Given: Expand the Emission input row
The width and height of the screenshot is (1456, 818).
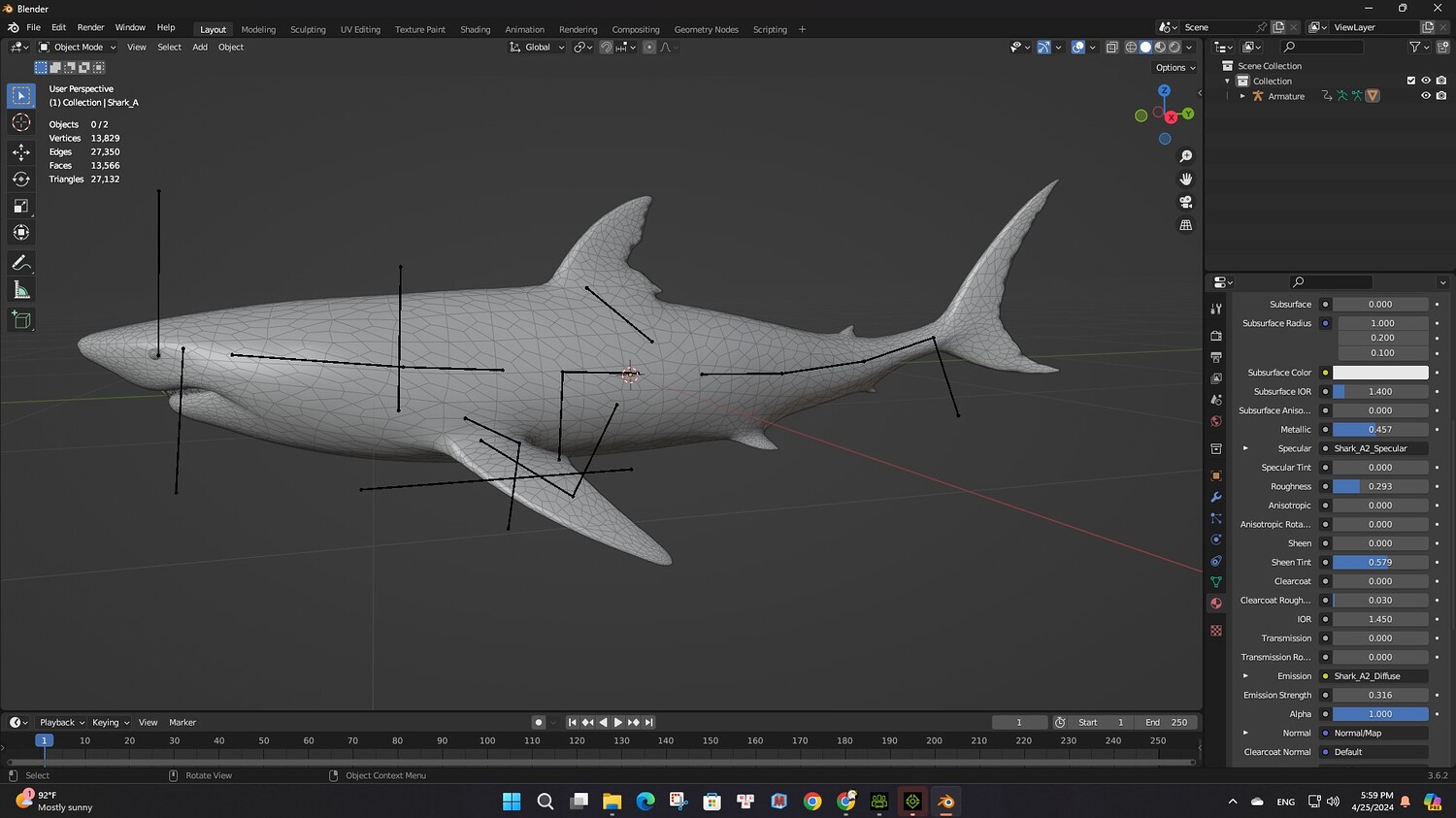Looking at the screenshot, I should point(1245,676).
